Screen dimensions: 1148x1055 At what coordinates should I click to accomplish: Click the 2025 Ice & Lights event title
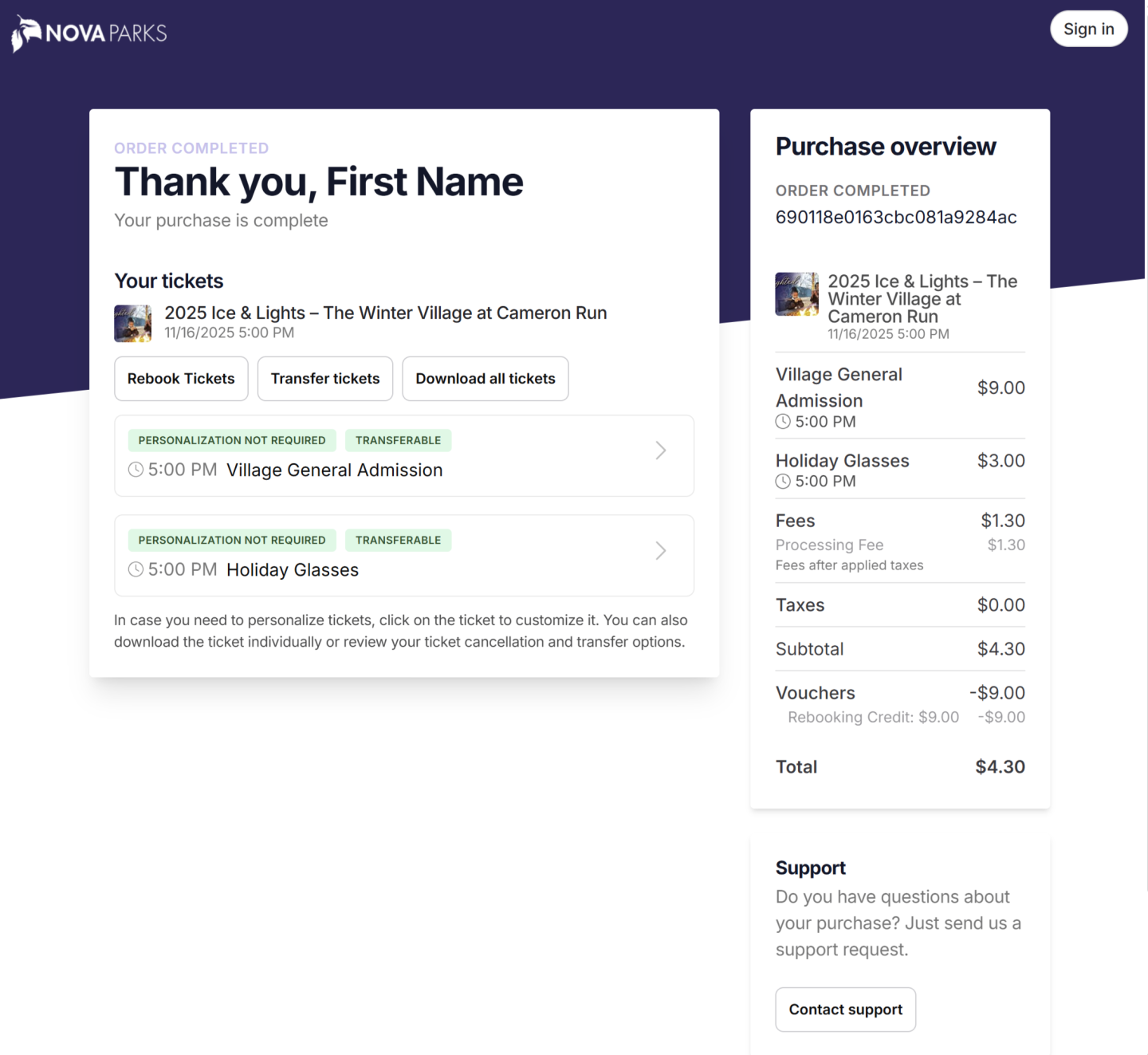click(x=386, y=313)
